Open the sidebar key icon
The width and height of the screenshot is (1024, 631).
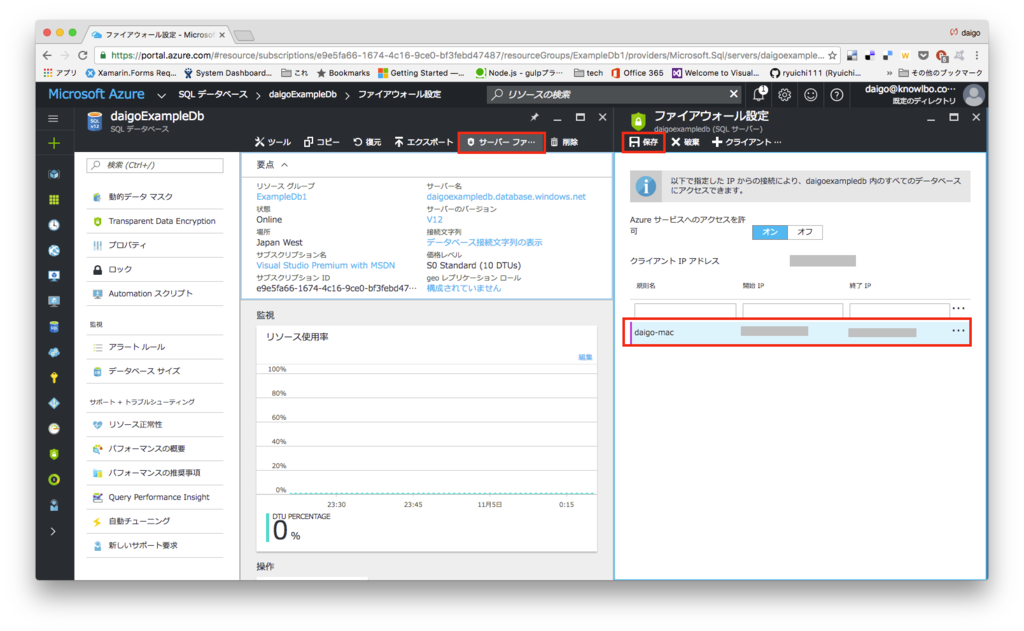point(54,378)
